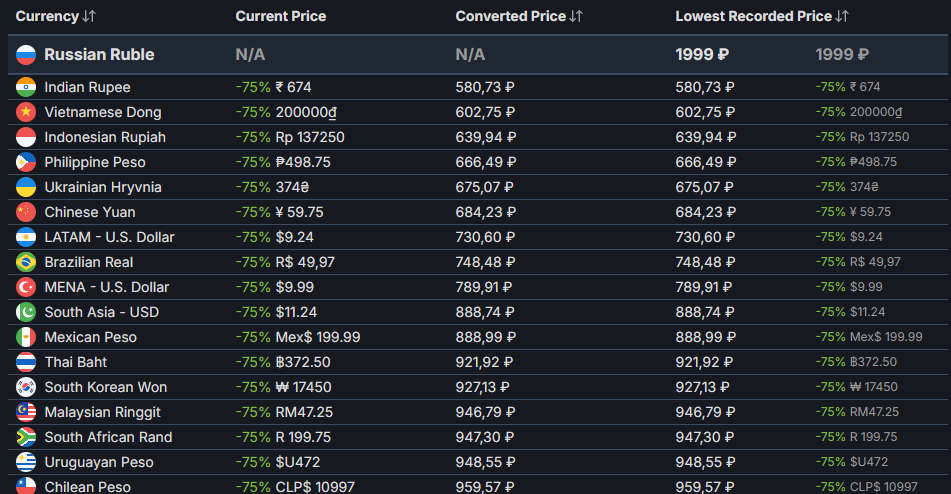Click current price RM47.25

pyautogui.click(x=304, y=412)
